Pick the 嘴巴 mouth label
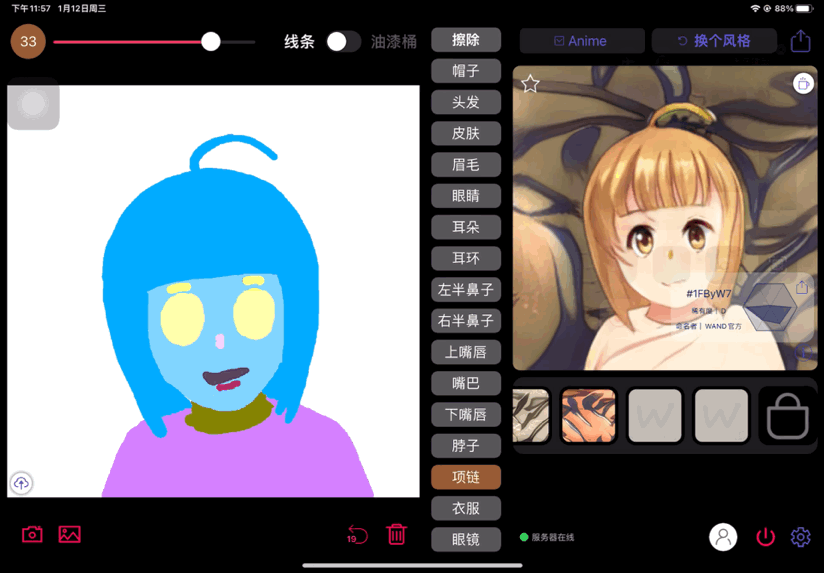This screenshot has width=824, height=573. click(466, 383)
